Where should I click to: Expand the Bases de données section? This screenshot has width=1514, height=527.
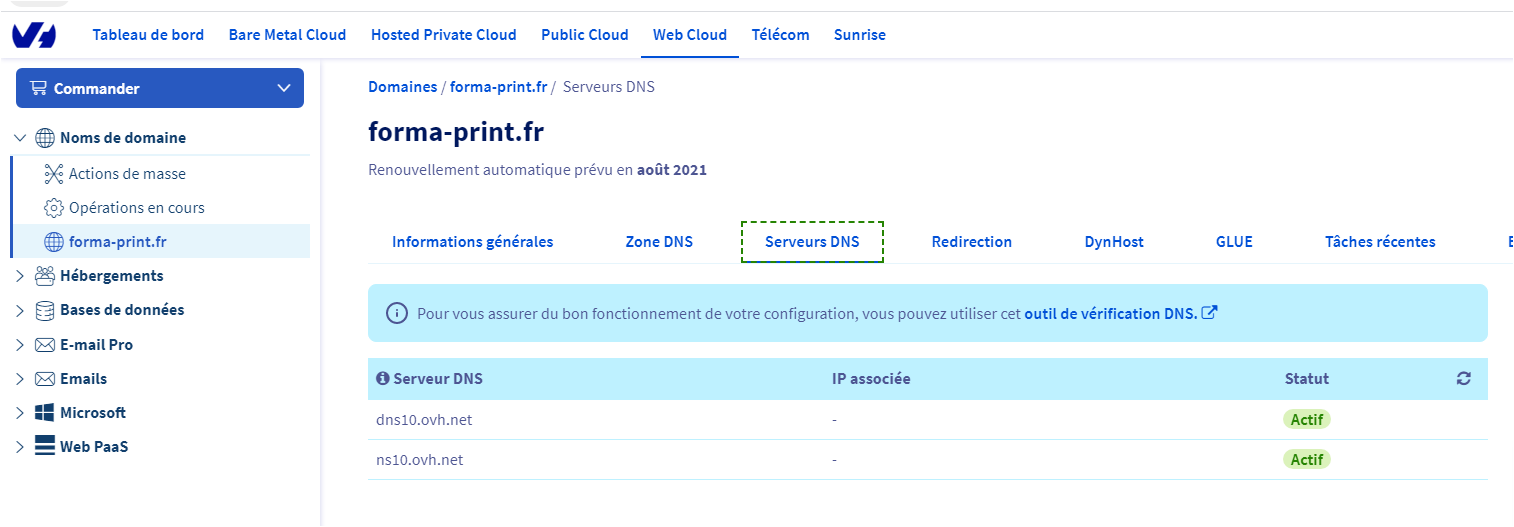click(20, 310)
